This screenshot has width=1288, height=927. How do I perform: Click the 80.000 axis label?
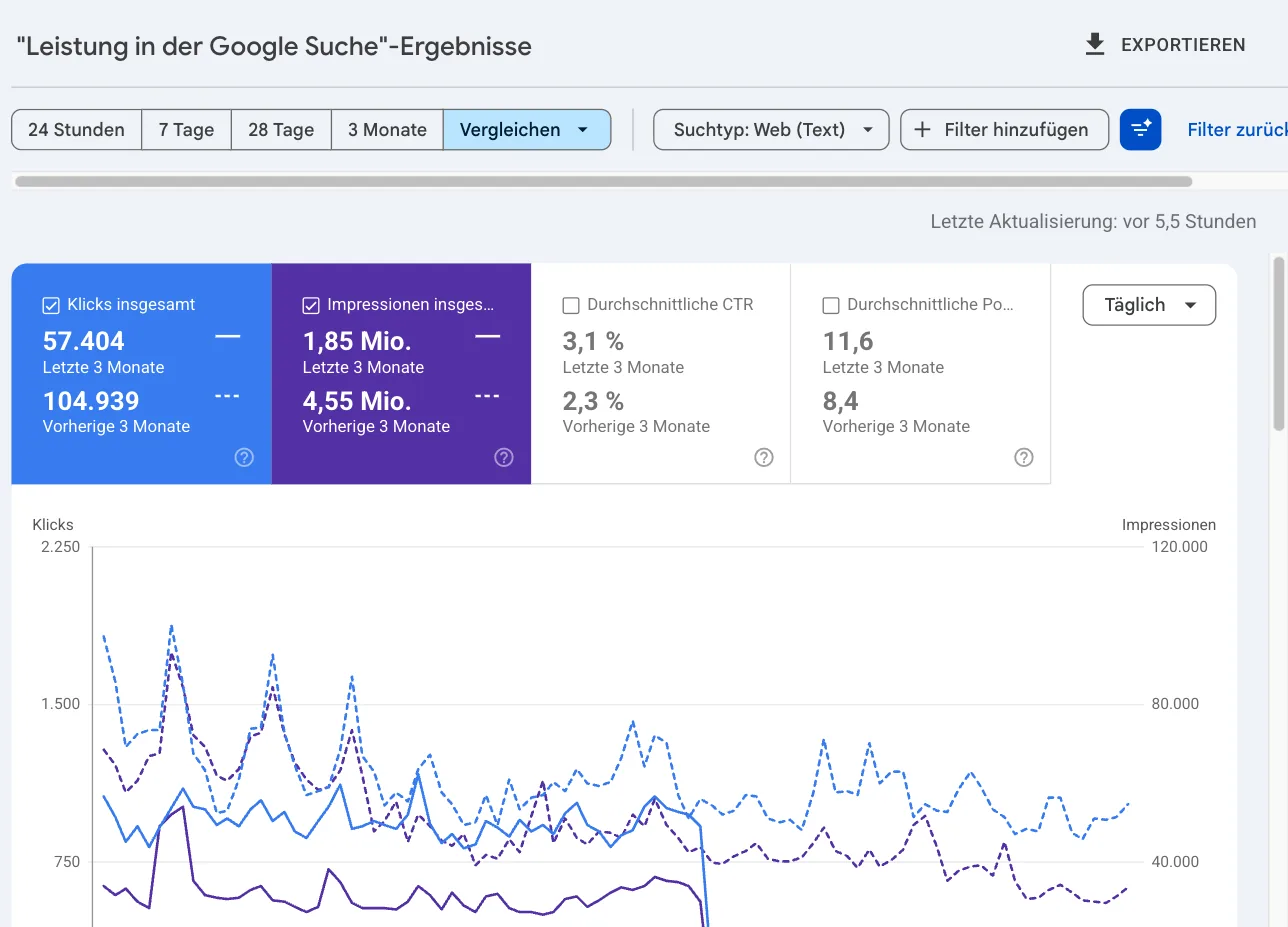(x=1175, y=704)
